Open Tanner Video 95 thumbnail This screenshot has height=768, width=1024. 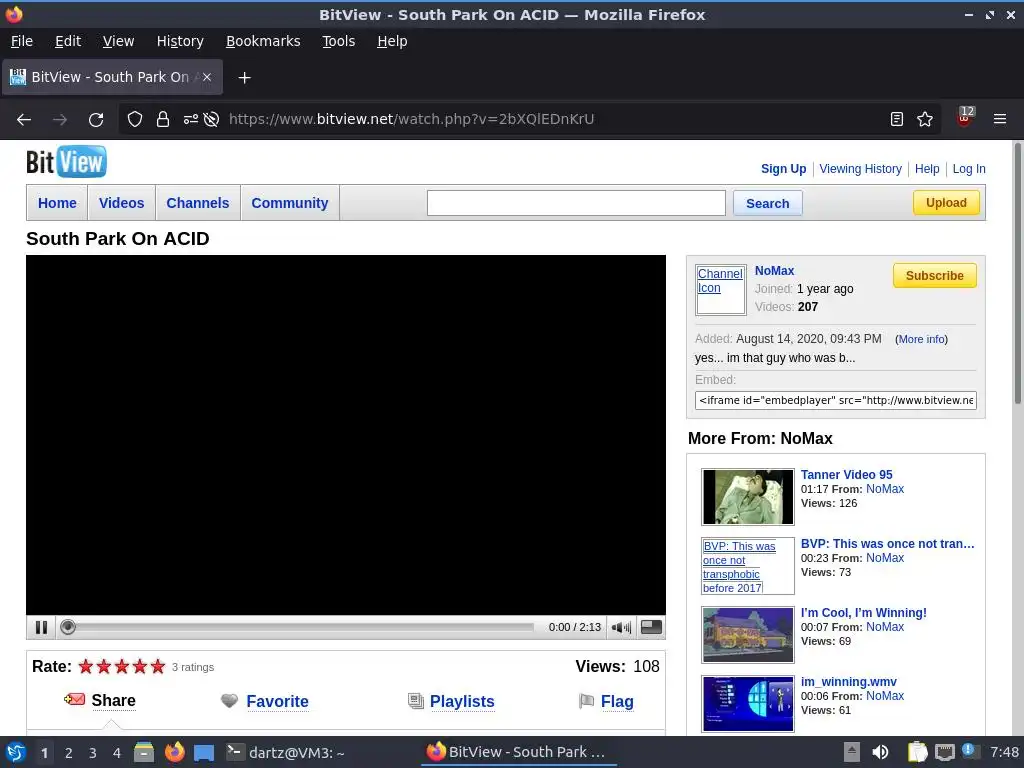[x=748, y=497]
